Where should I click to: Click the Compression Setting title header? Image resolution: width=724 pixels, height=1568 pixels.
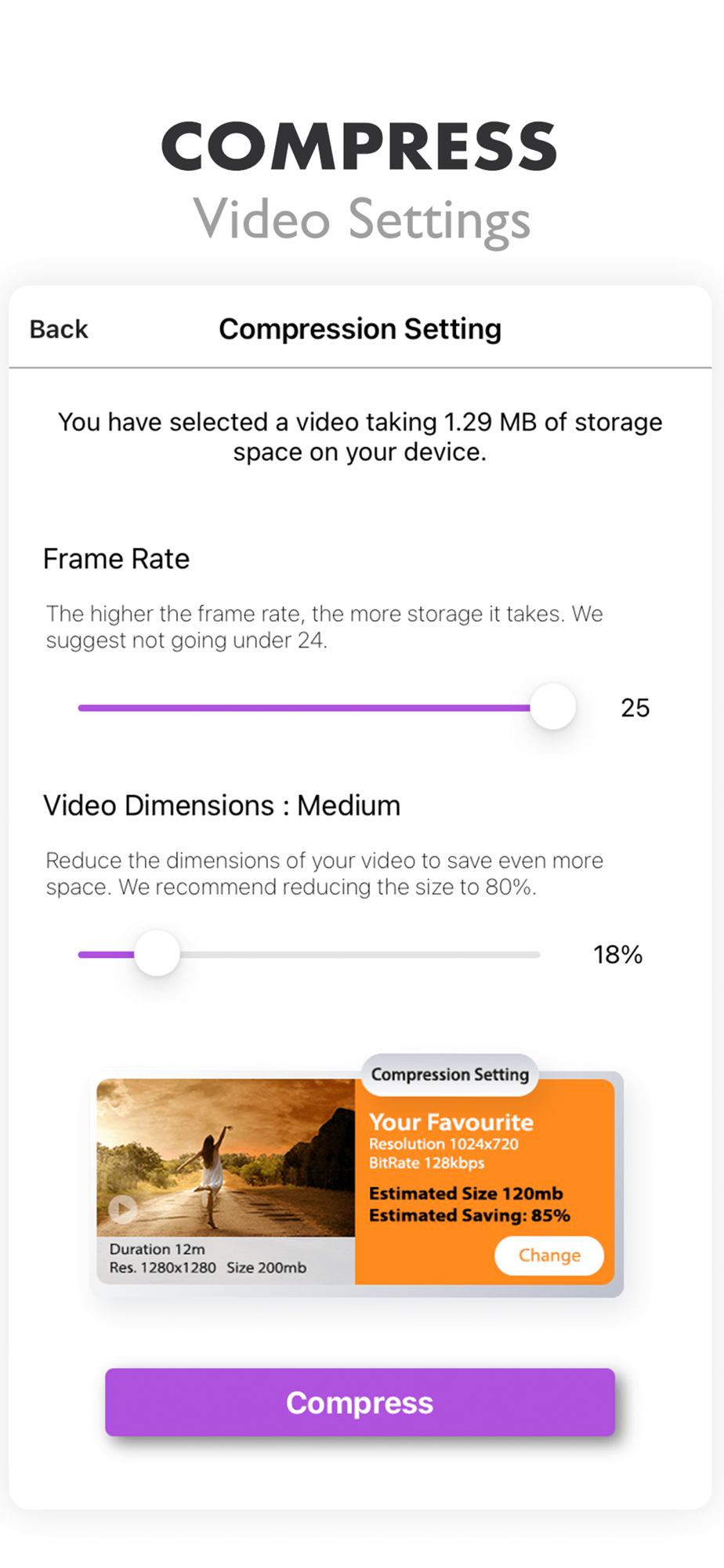click(x=360, y=329)
